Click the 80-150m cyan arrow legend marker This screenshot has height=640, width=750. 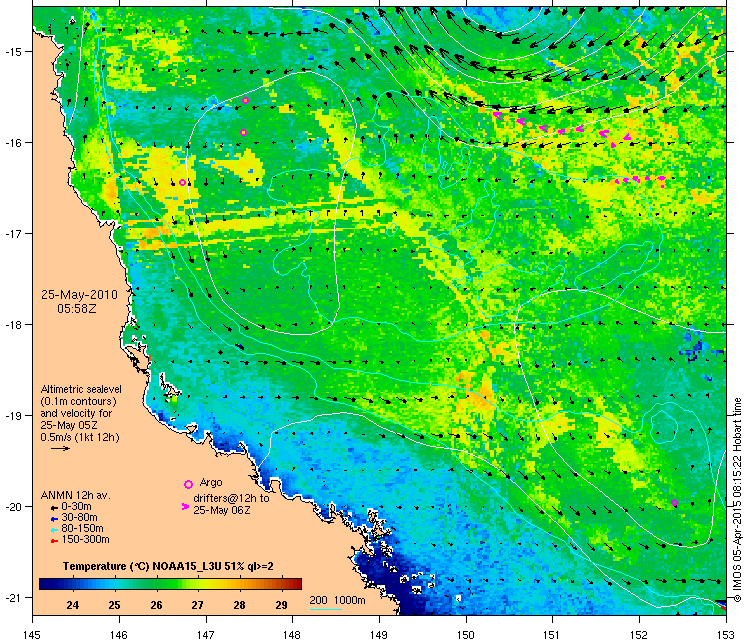55,530
